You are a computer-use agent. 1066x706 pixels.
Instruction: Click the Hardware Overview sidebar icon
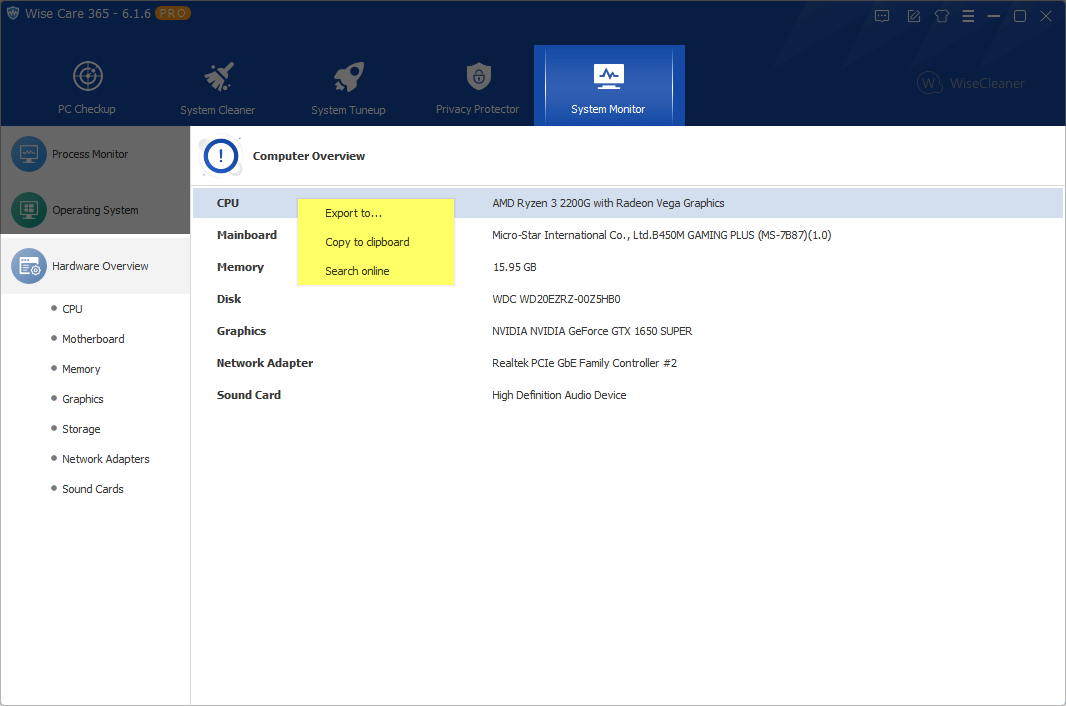[29, 266]
